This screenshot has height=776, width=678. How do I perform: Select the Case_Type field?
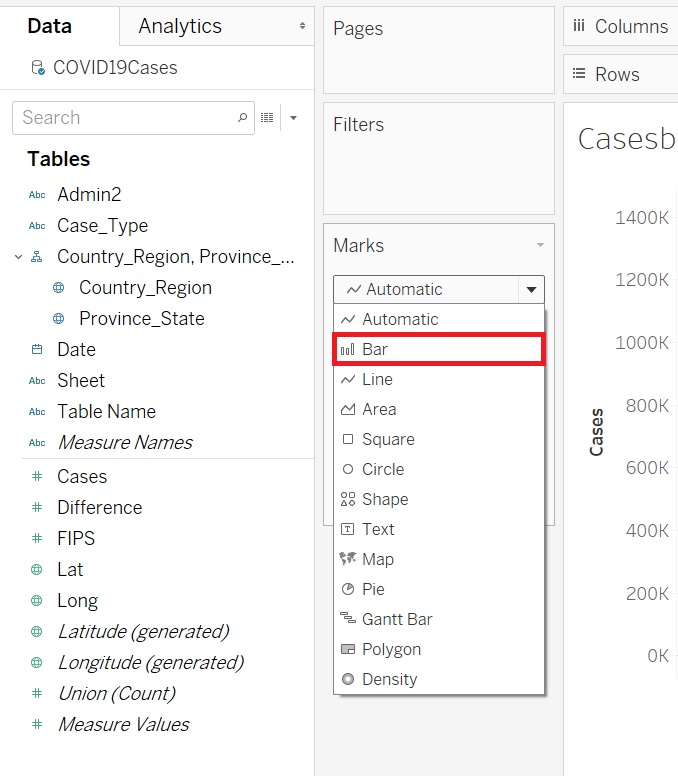(x=103, y=226)
